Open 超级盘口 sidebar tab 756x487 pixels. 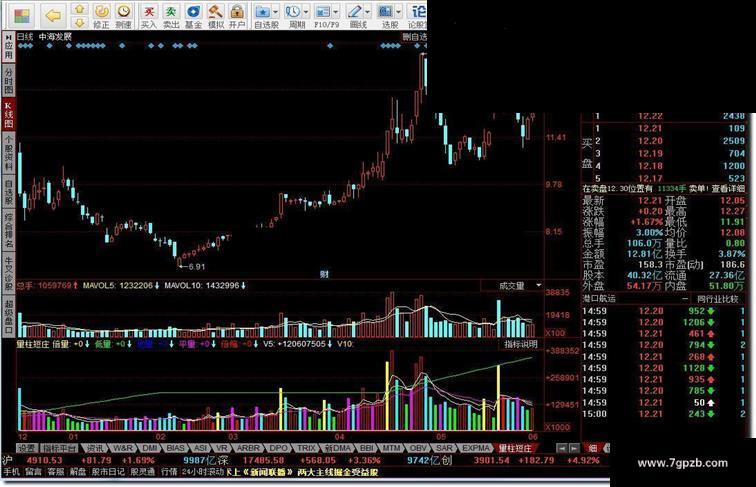click(8, 316)
